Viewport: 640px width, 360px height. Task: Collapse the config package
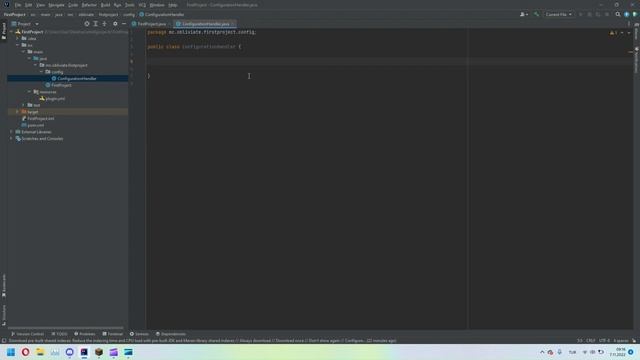41,72
